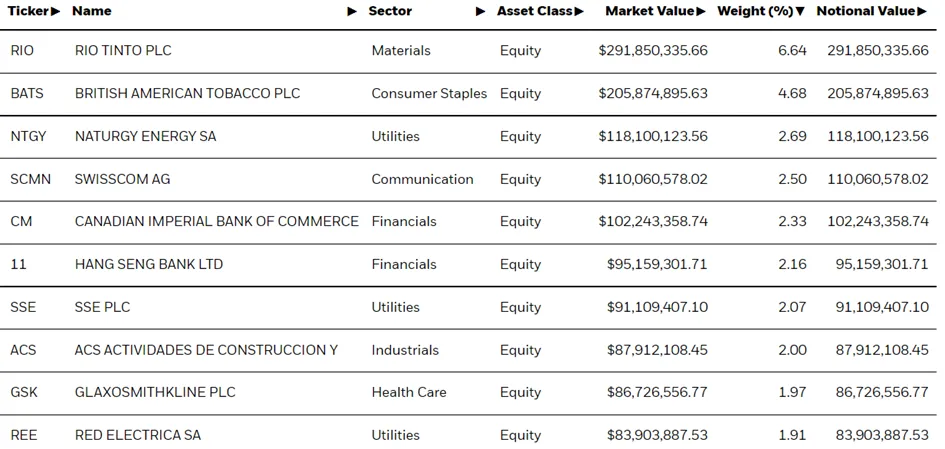The width and height of the screenshot is (945, 449).
Task: Click the sort arrow beside Sector header
Action: click(480, 11)
